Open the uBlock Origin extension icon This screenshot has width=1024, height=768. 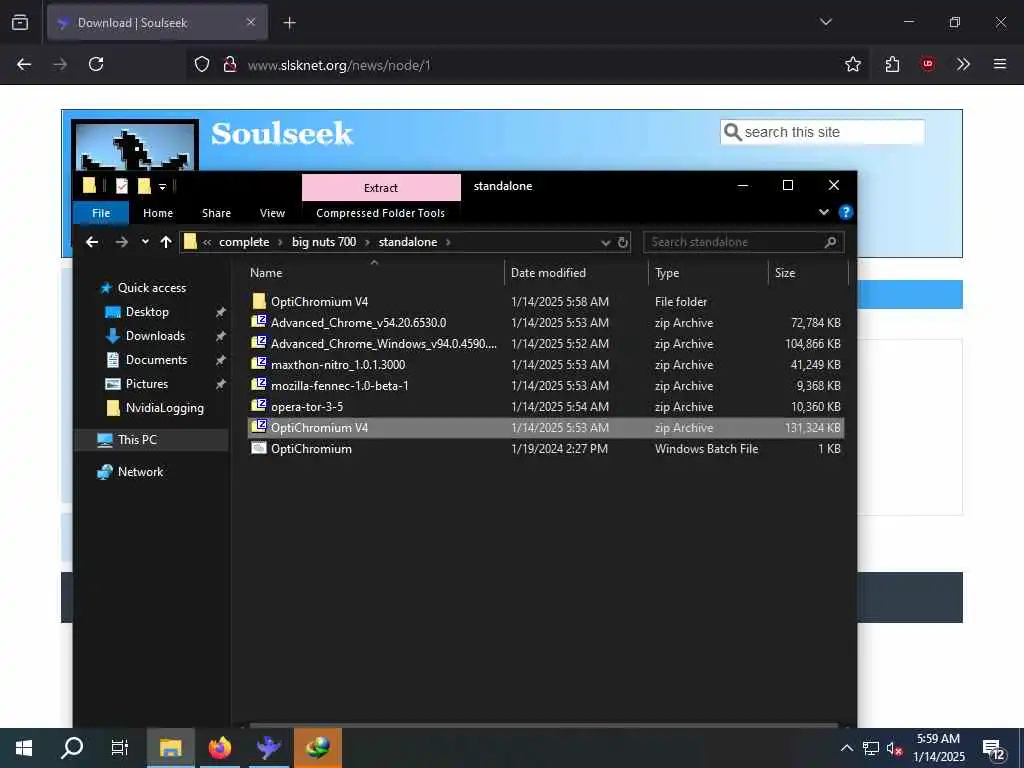(927, 64)
